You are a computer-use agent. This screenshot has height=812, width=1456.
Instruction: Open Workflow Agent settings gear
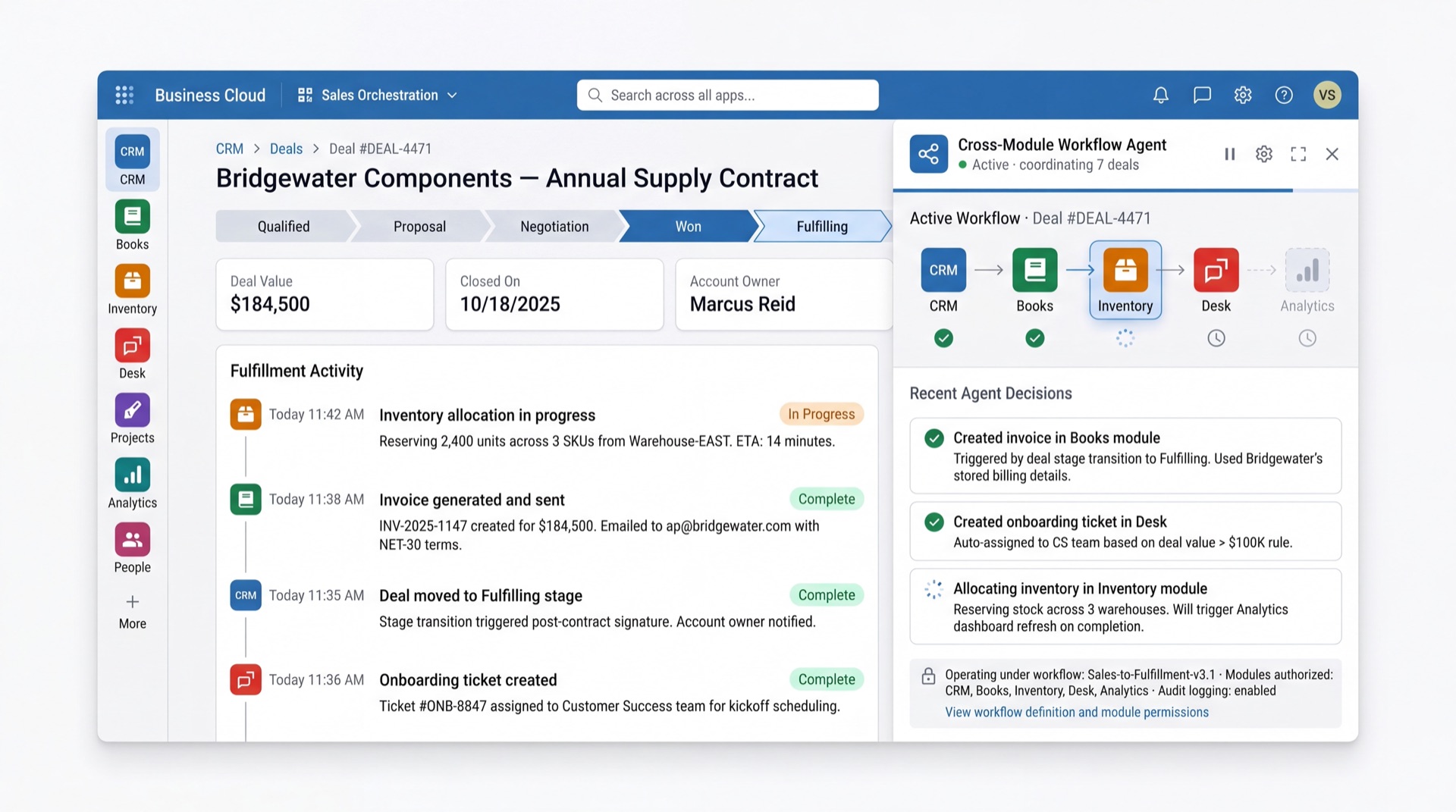(x=1263, y=154)
